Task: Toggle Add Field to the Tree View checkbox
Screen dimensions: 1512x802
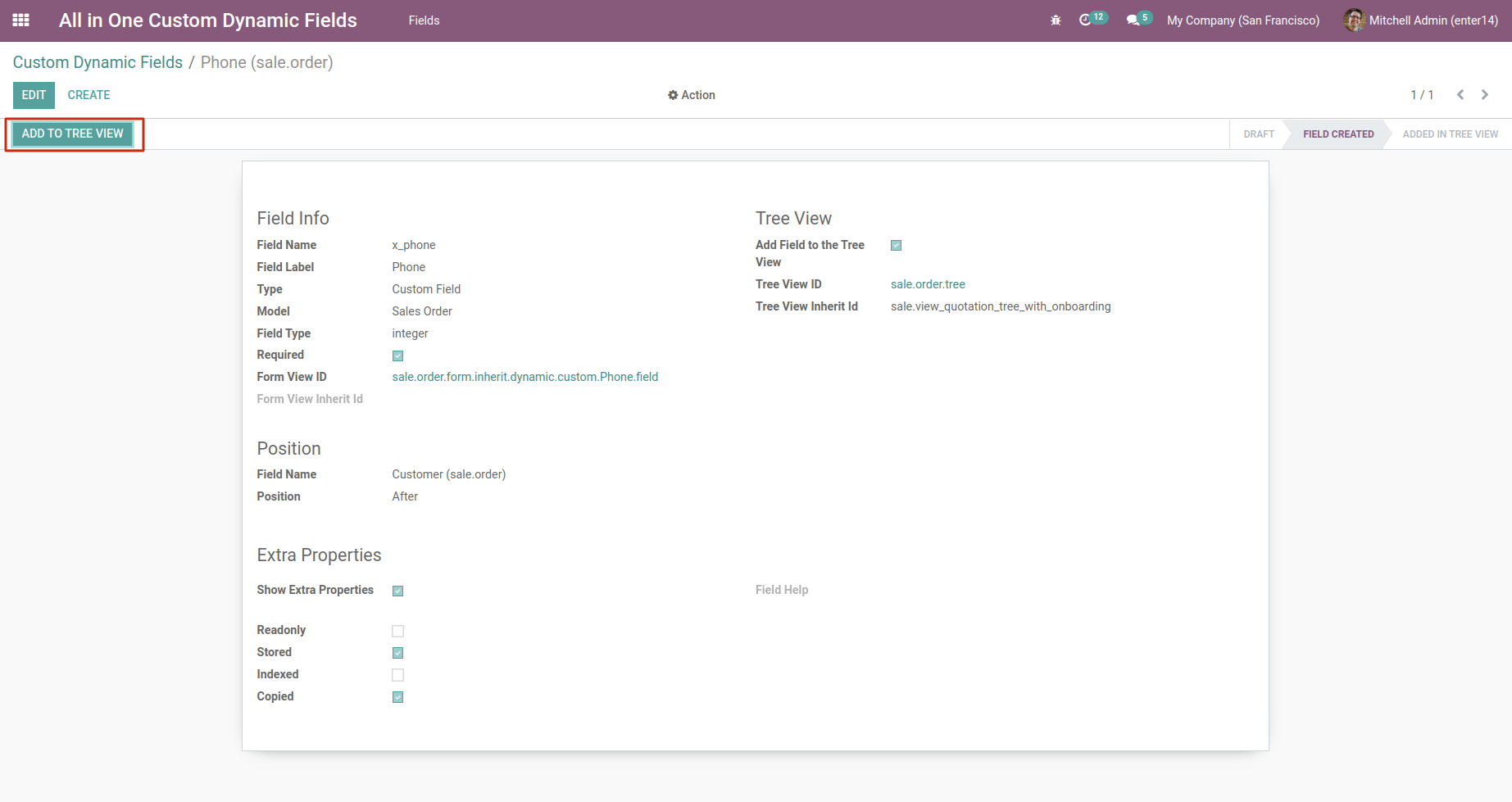Action: click(896, 246)
